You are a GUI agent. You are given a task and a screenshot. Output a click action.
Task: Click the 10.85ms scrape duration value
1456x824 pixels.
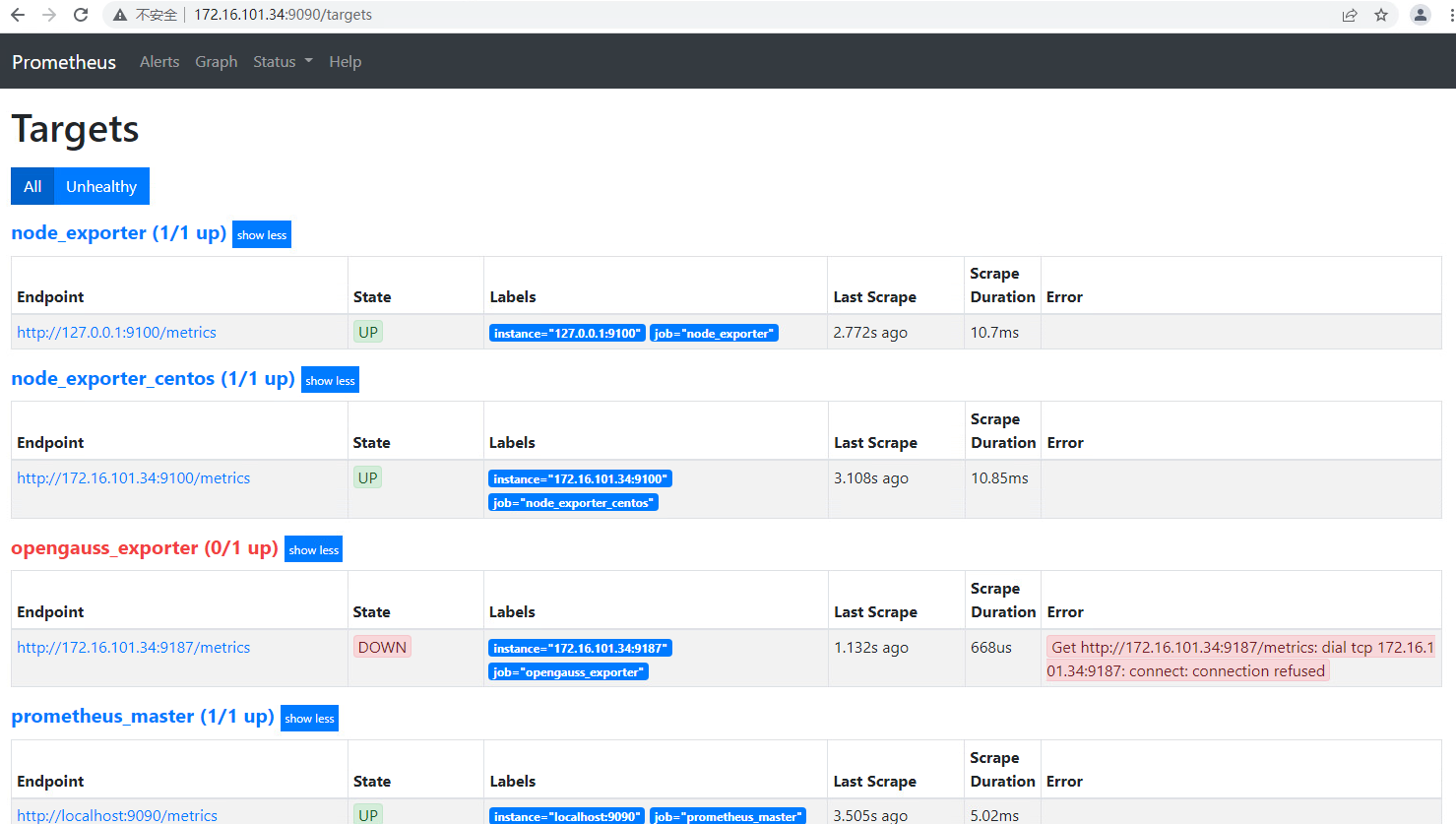[x=999, y=478]
